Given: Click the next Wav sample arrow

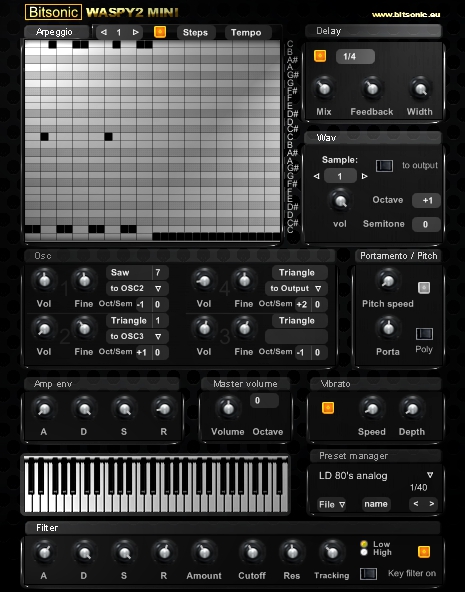Looking at the screenshot, I should [364, 176].
